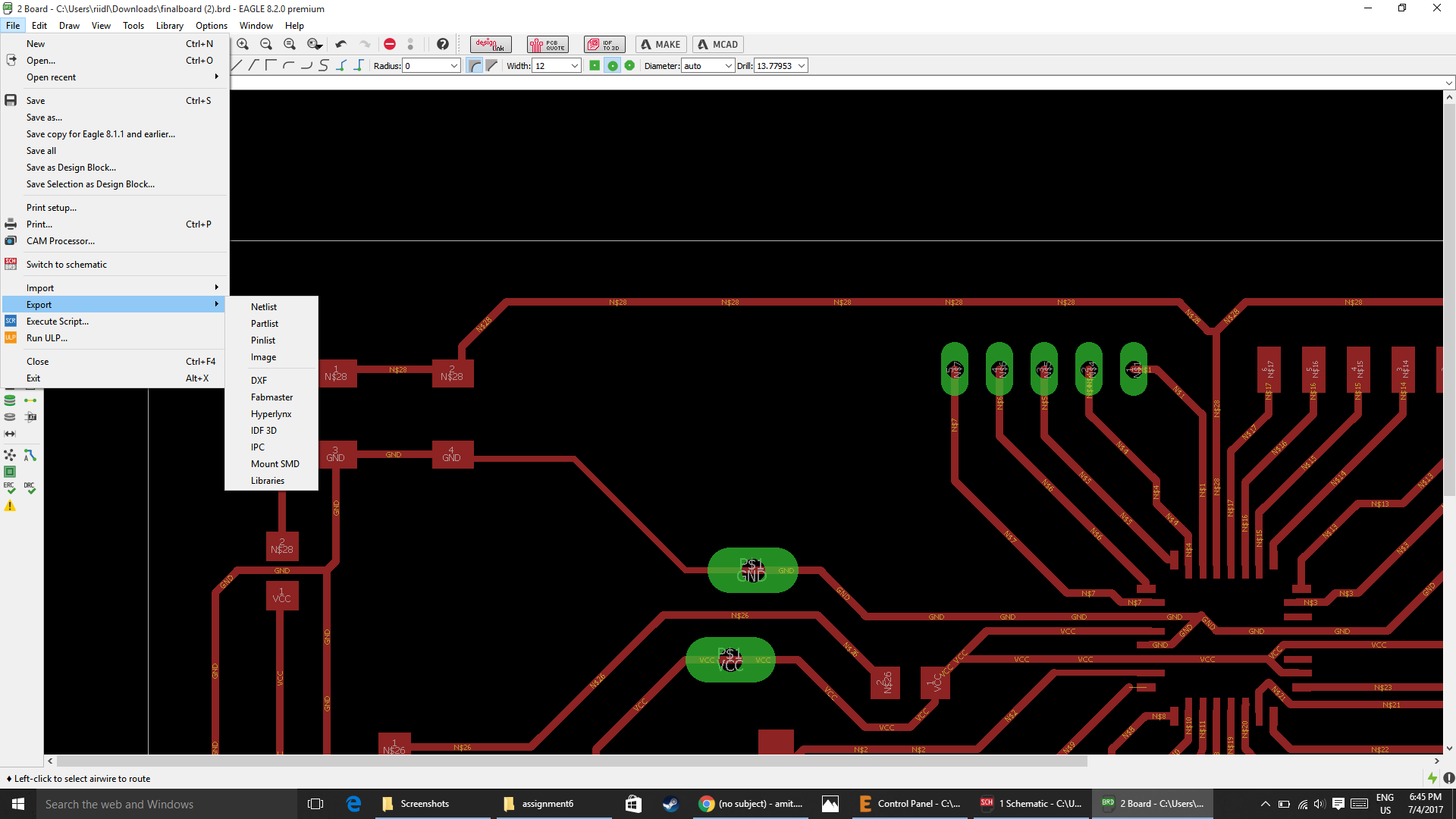Switch to 1 Schematic taskbar window

pos(1031,804)
